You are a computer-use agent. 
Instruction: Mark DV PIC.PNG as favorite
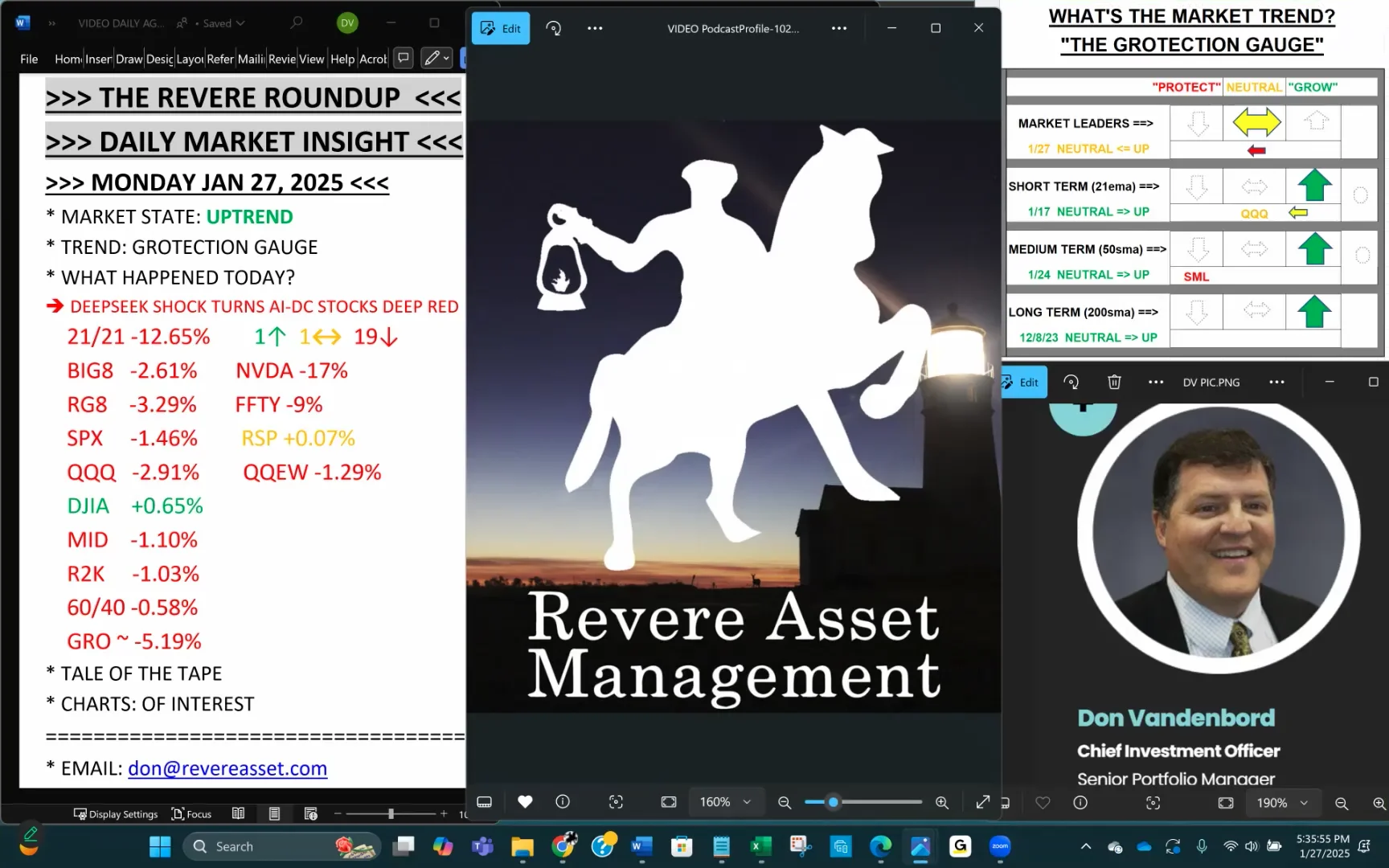pyautogui.click(x=1043, y=802)
